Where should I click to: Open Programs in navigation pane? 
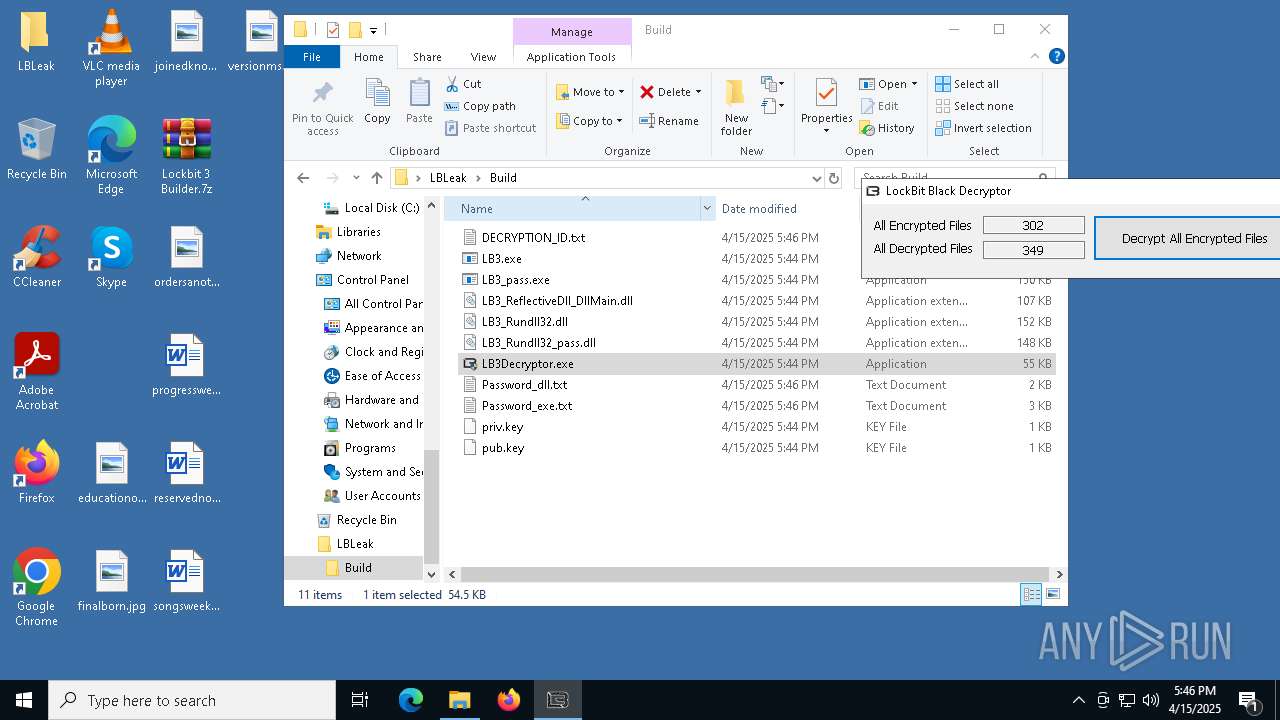point(370,448)
